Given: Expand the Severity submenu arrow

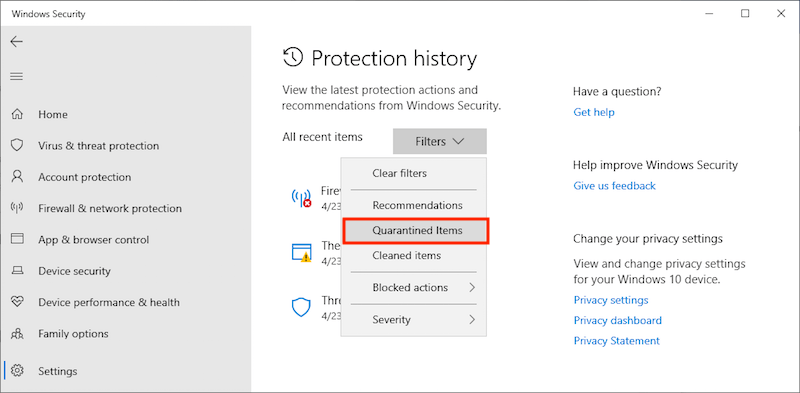Looking at the screenshot, I should pos(472,320).
